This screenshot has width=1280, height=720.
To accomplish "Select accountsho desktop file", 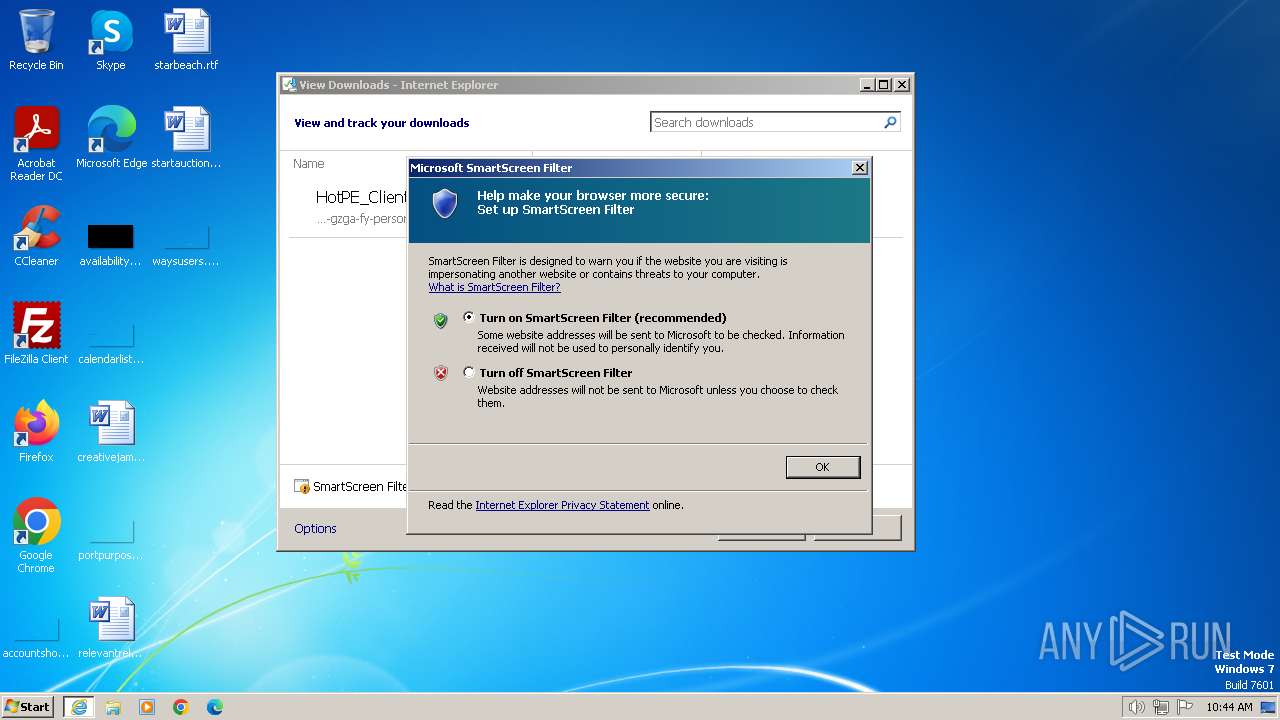I will click(36, 638).
